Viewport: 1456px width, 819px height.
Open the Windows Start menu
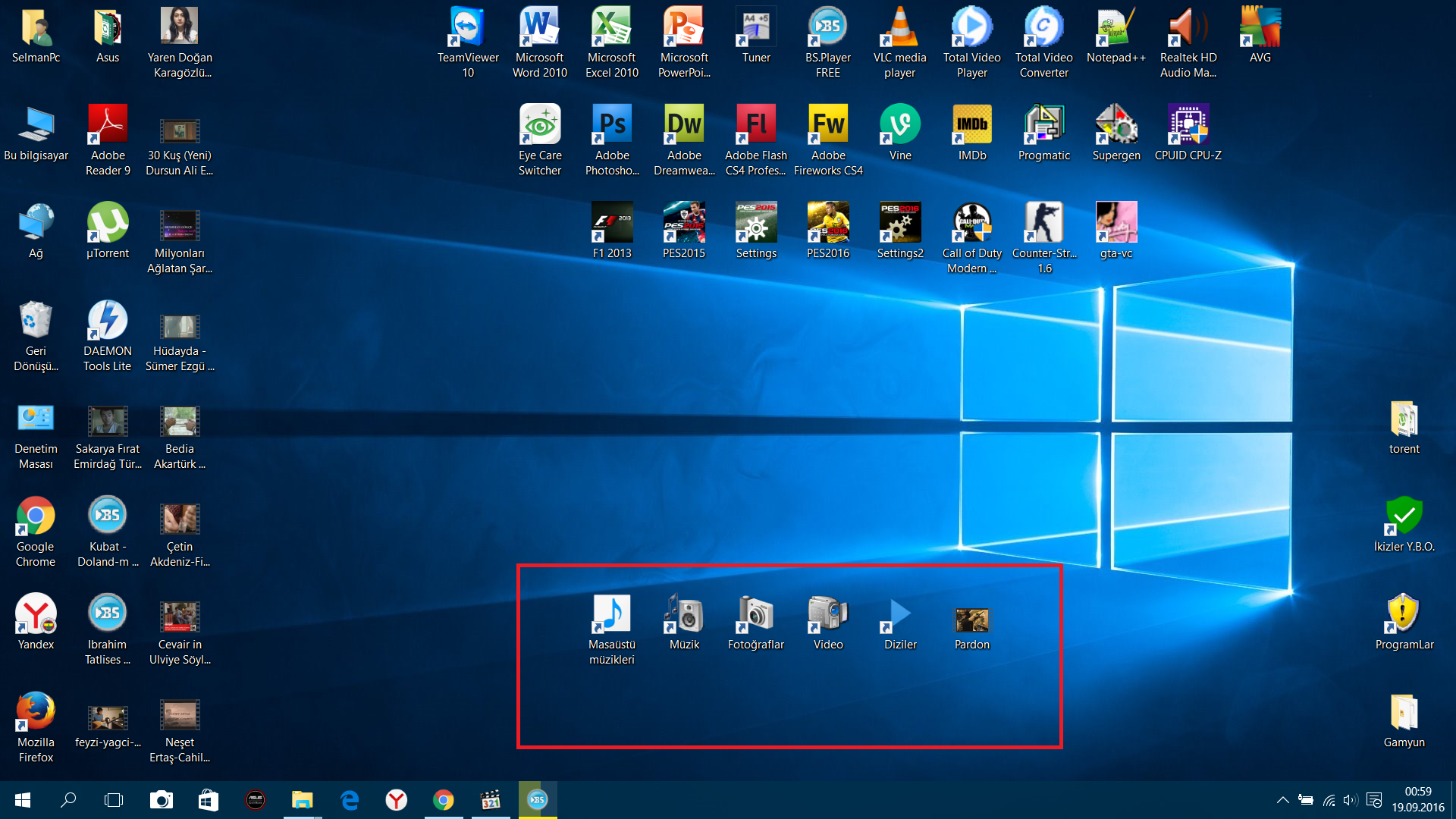[x=23, y=800]
